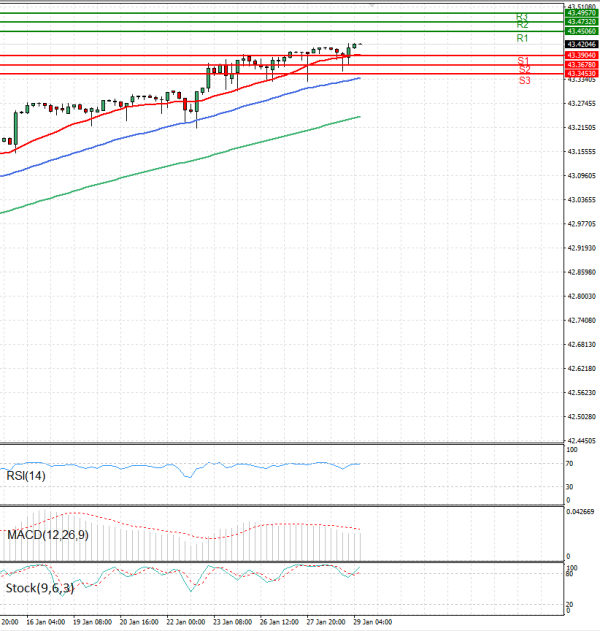Click the S2 support level label
Viewport: 600px width, 631px height.
pos(523,70)
